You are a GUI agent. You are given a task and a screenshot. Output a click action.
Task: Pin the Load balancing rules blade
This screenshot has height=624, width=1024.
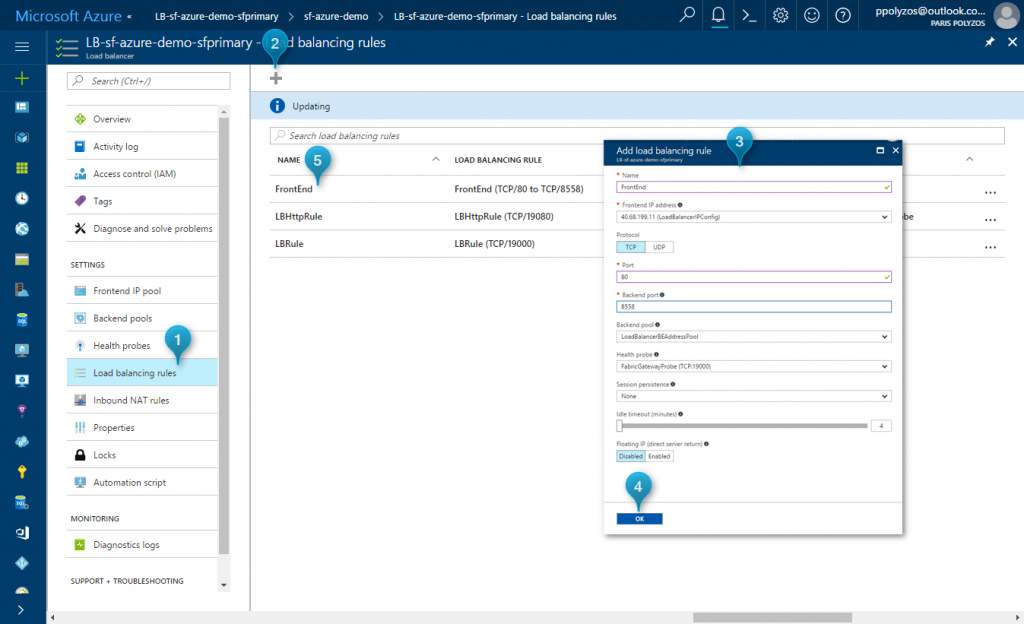pyautogui.click(x=989, y=42)
